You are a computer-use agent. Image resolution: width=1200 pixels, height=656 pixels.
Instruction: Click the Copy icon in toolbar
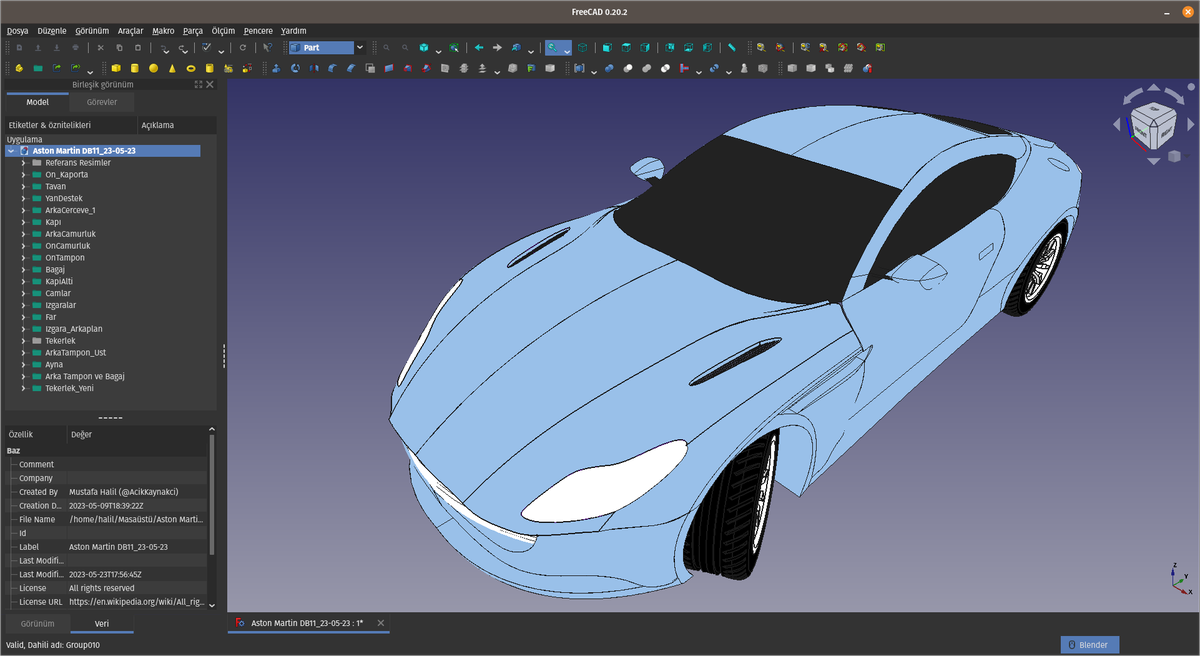click(119, 47)
